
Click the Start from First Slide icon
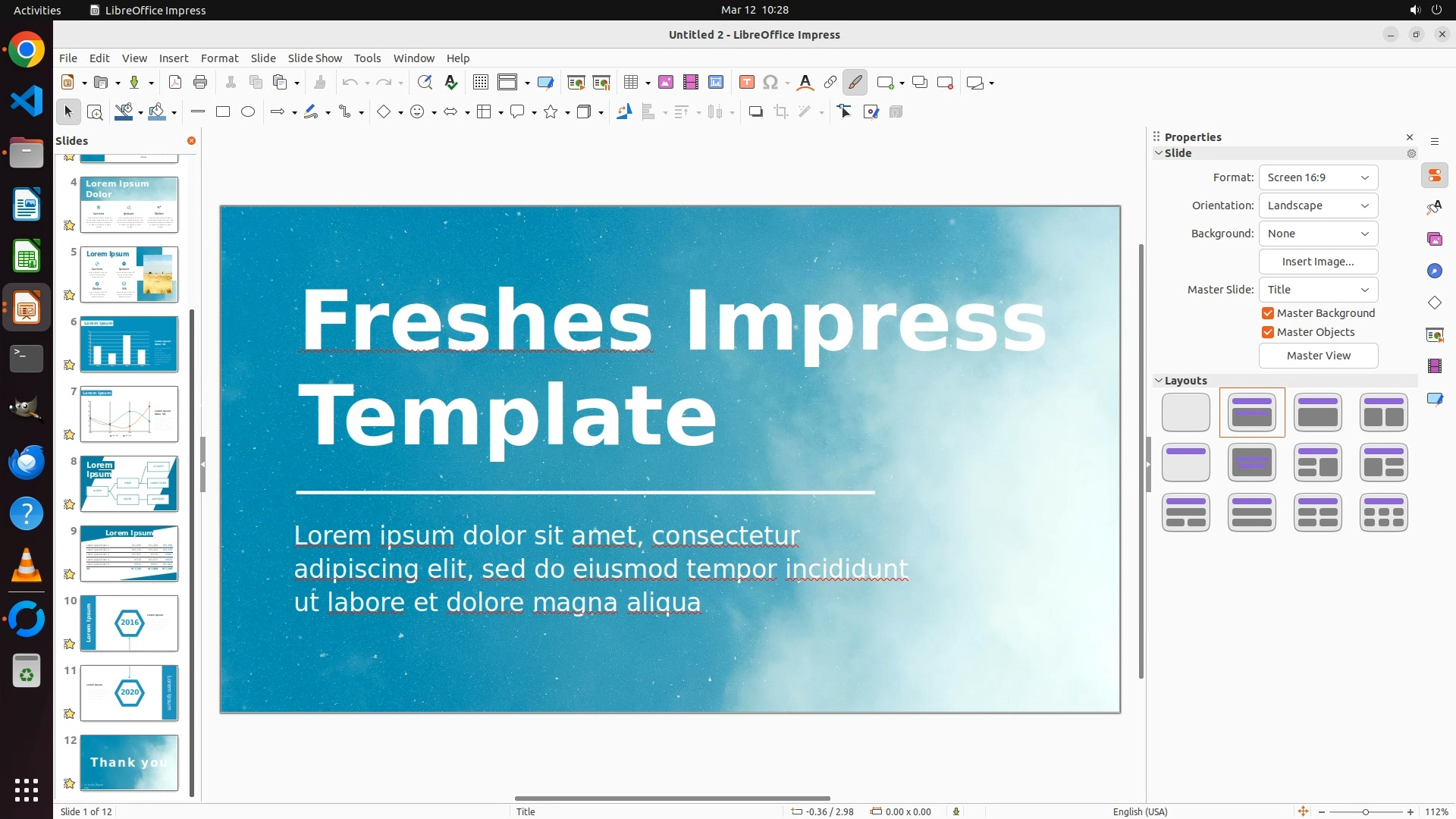576,83
